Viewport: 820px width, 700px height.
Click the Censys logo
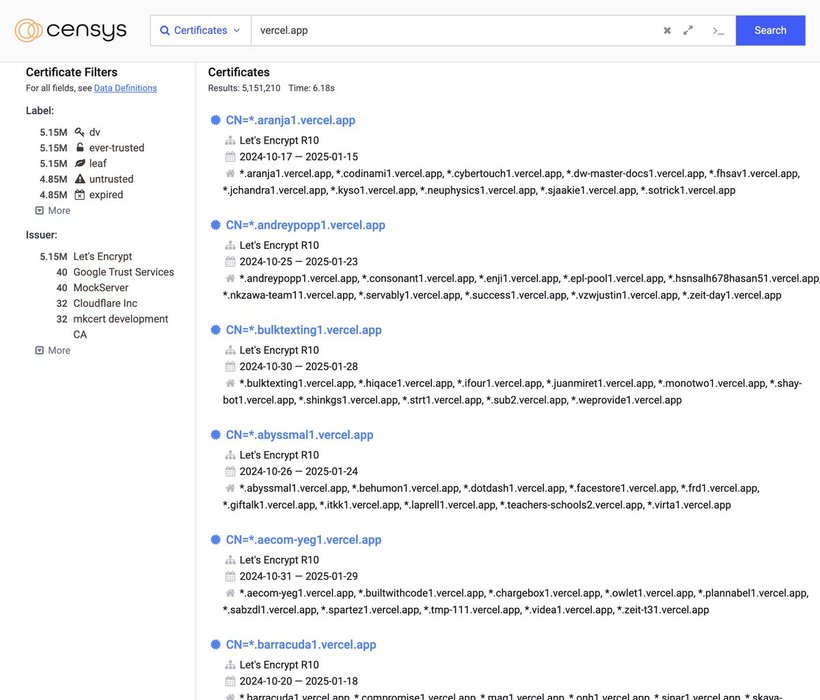(x=71, y=30)
